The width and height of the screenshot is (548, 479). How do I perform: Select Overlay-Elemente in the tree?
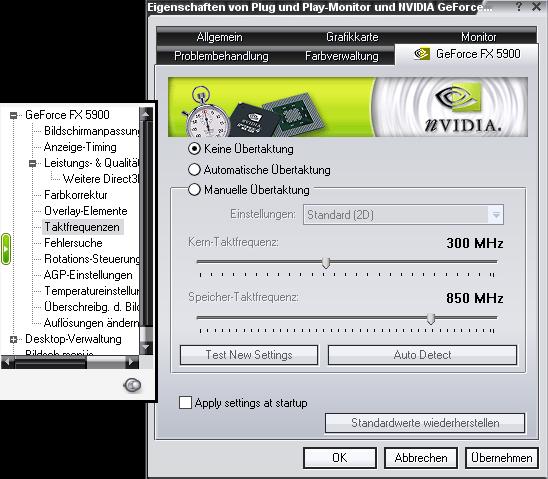pyautogui.click(x=86, y=211)
